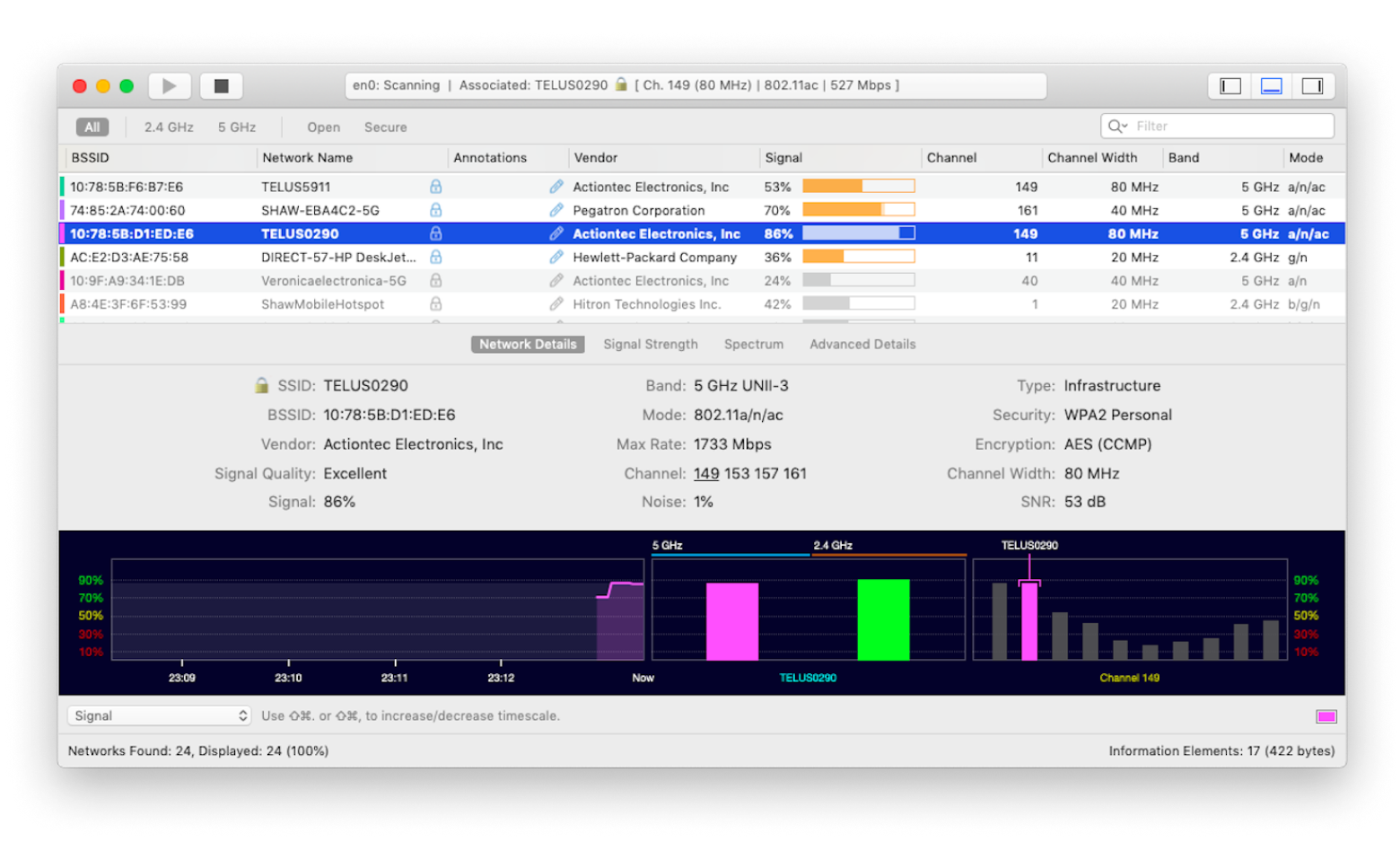The width and height of the screenshot is (1400, 851).
Task: Click the SNR value 53 dB
Action: point(1085,502)
